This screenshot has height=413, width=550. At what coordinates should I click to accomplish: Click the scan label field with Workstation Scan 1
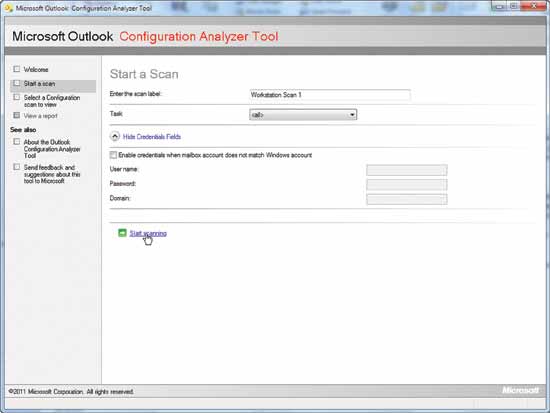pos(330,95)
